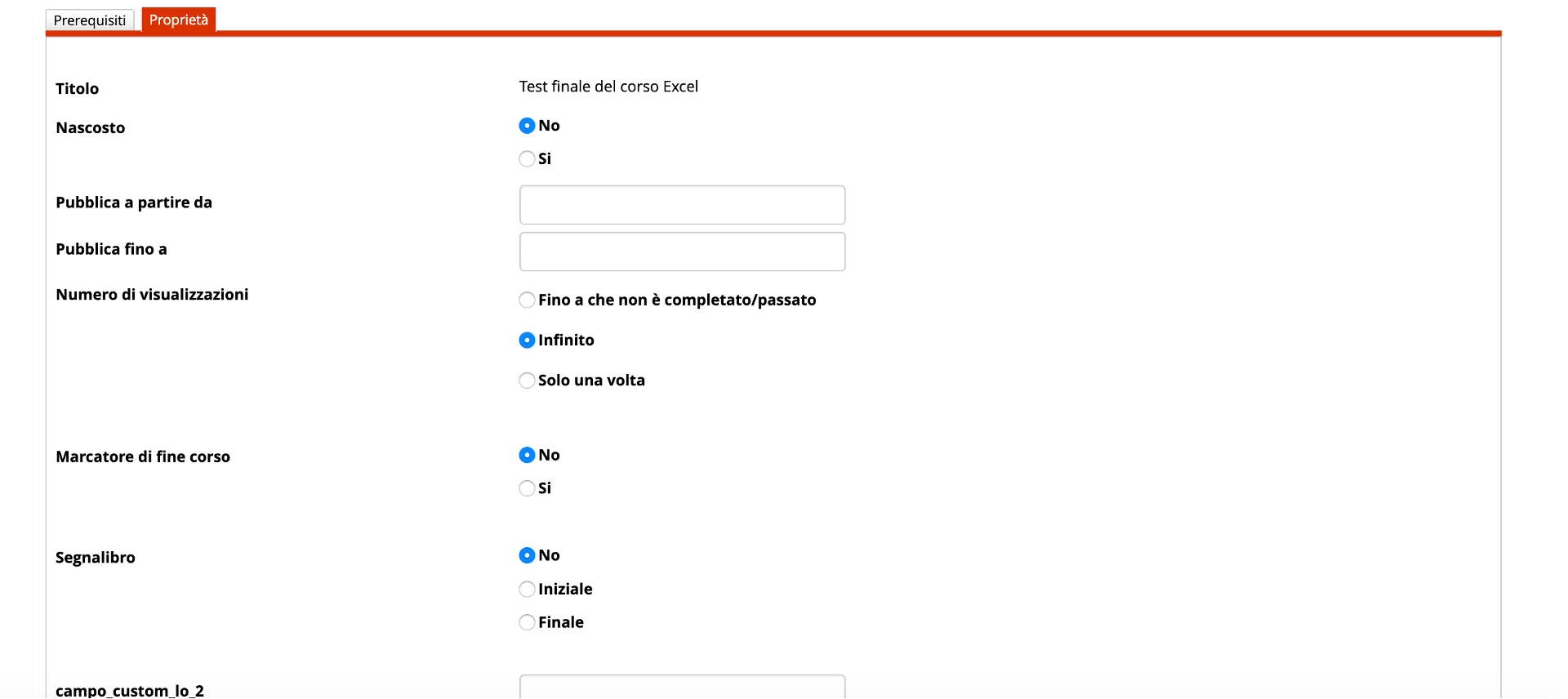Click the title text Test finale del corso Excel

(x=608, y=87)
